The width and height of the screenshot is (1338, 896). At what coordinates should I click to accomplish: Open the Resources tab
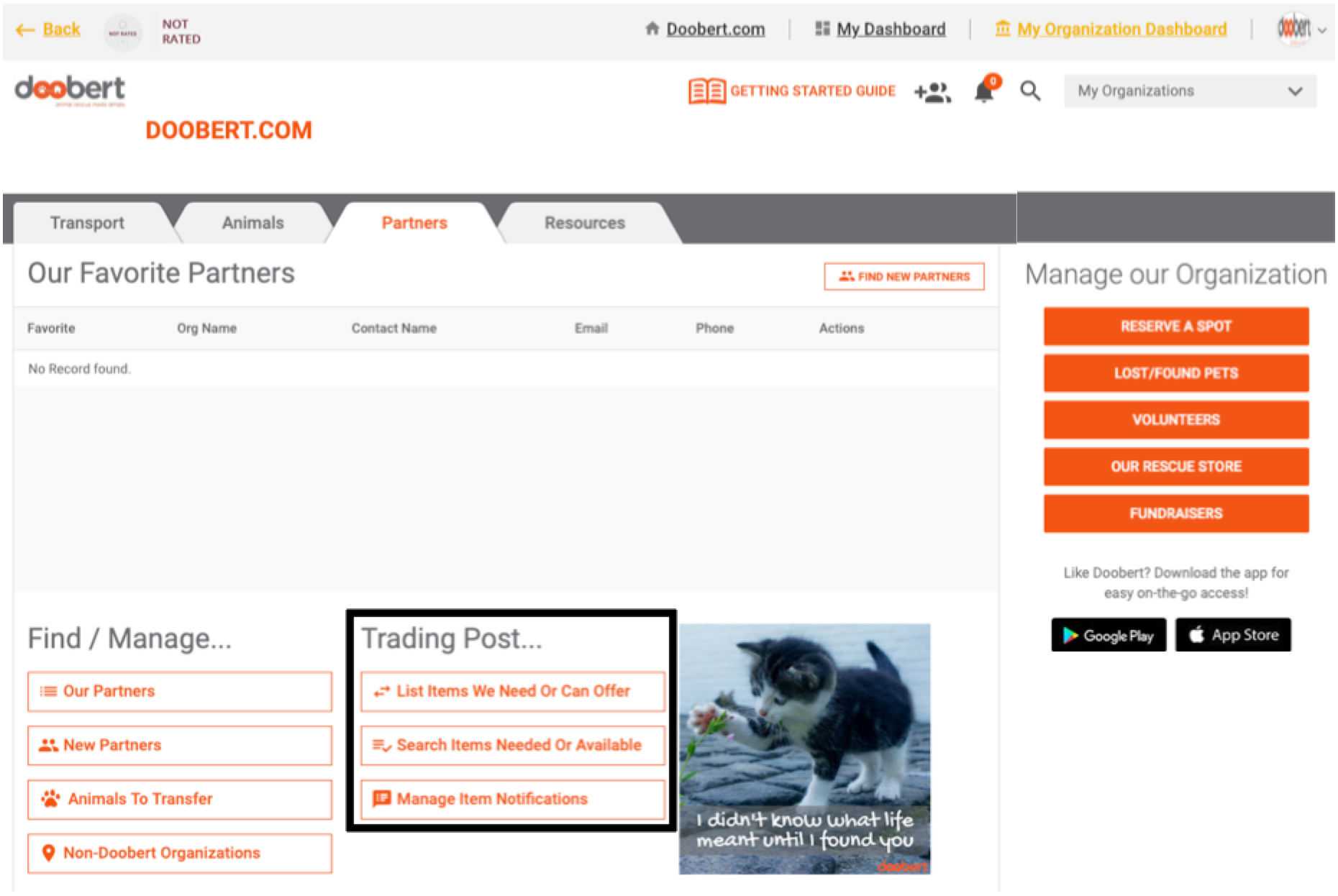pos(584,223)
